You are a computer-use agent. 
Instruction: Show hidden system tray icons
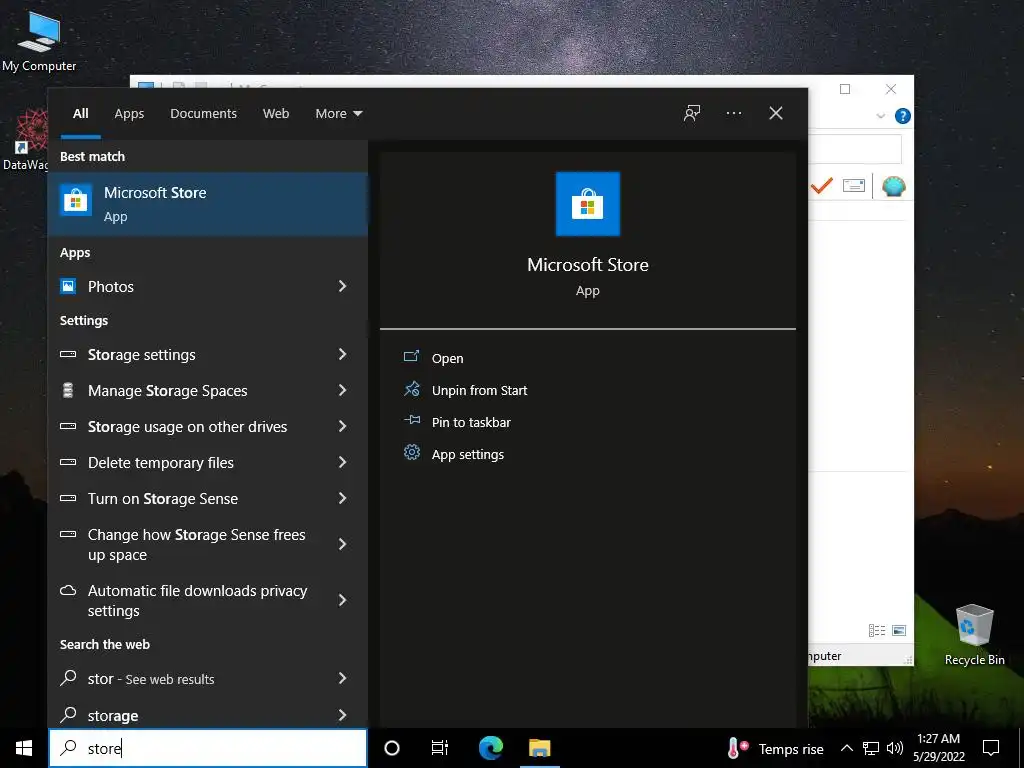coord(846,748)
